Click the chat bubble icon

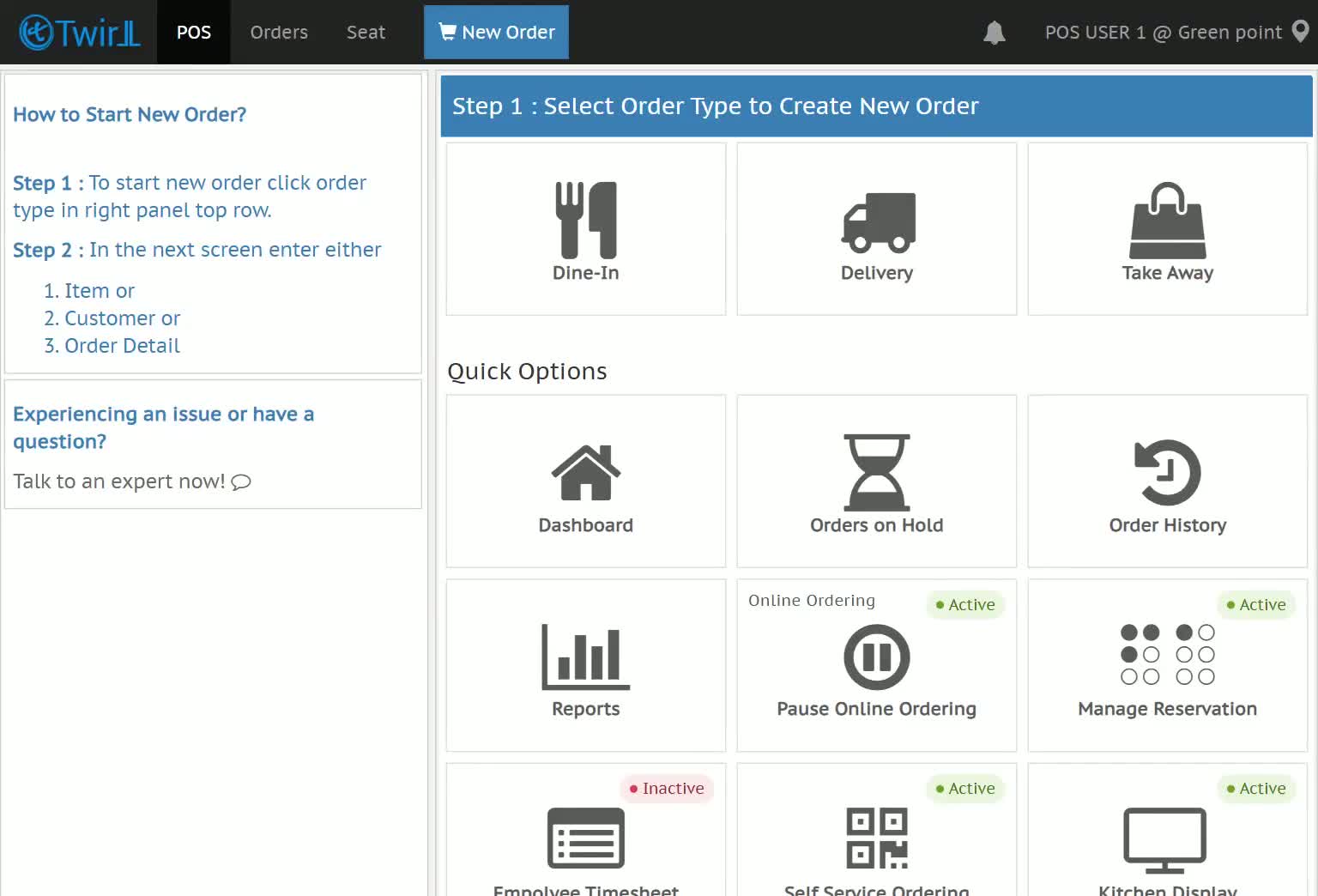point(241,482)
